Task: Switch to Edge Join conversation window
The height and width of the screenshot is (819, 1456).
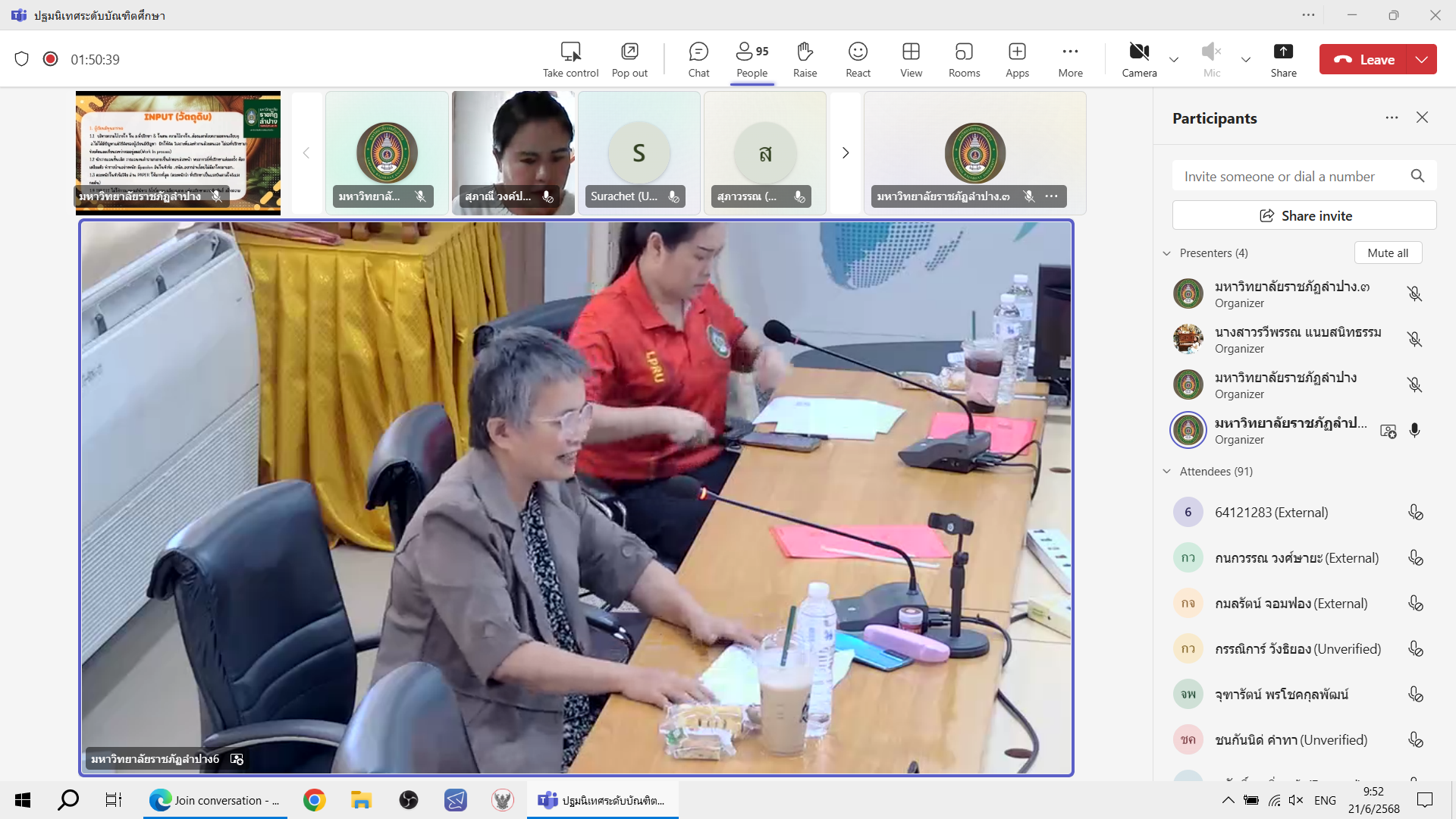Action: (215, 800)
